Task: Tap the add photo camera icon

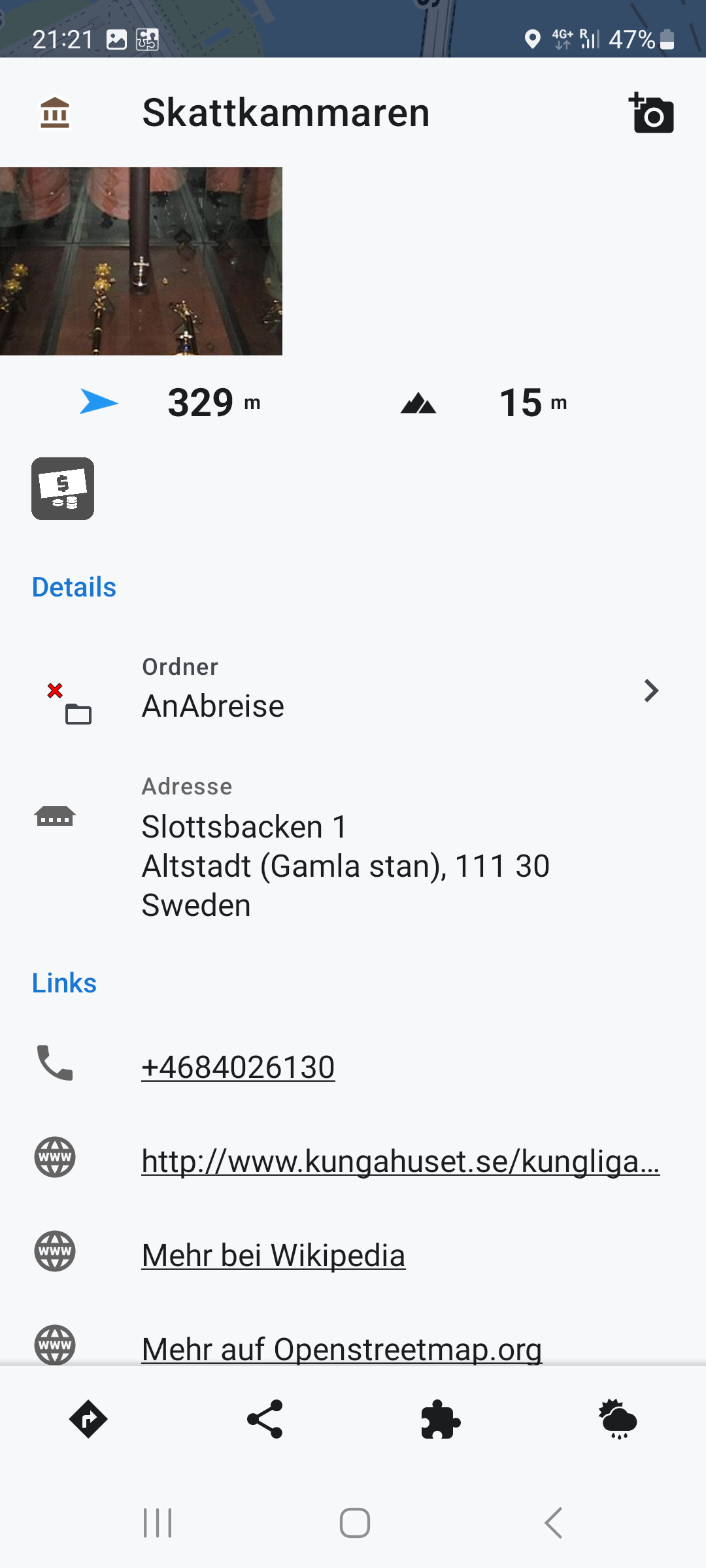Action: click(x=651, y=114)
